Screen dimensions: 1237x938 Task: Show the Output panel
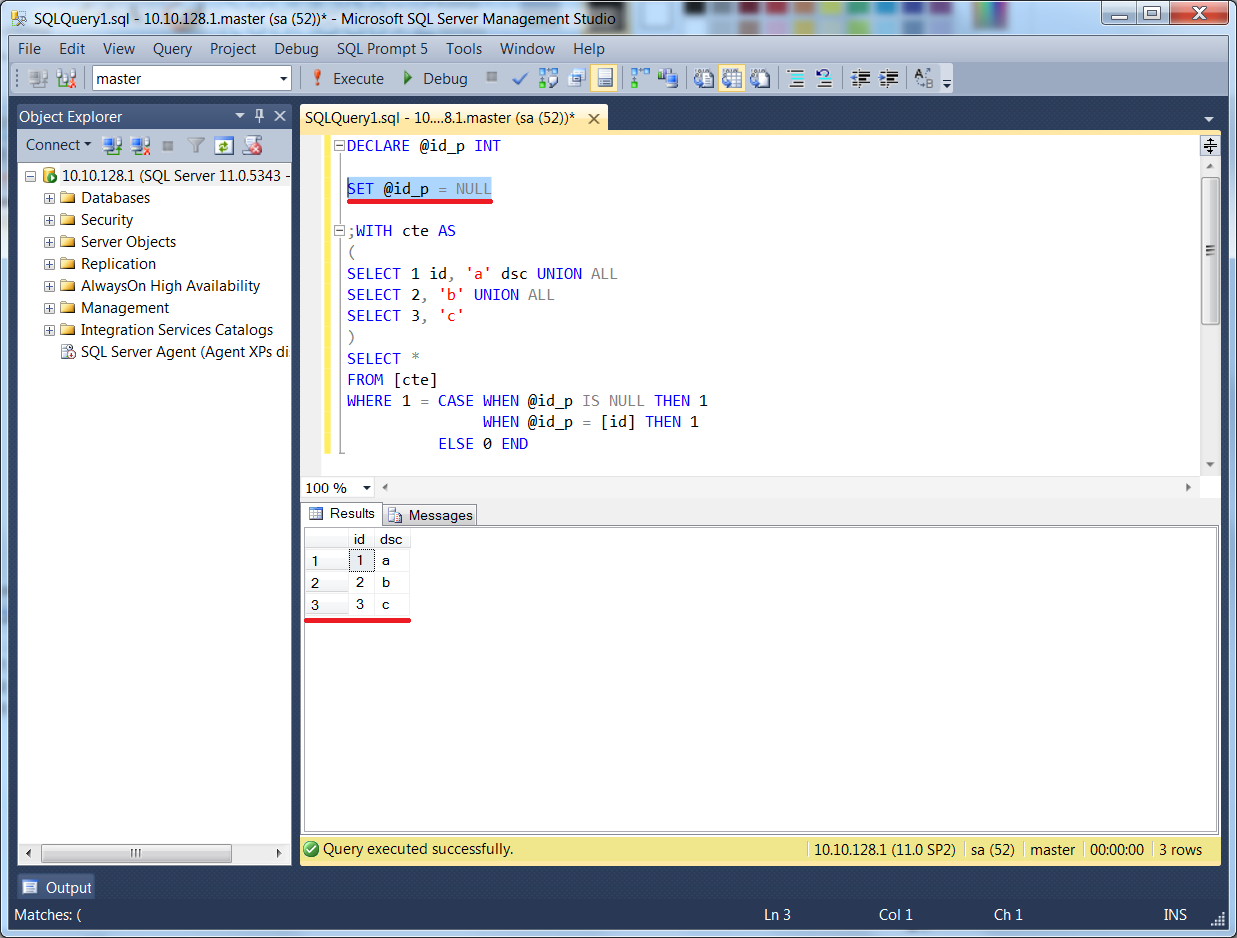[55, 886]
